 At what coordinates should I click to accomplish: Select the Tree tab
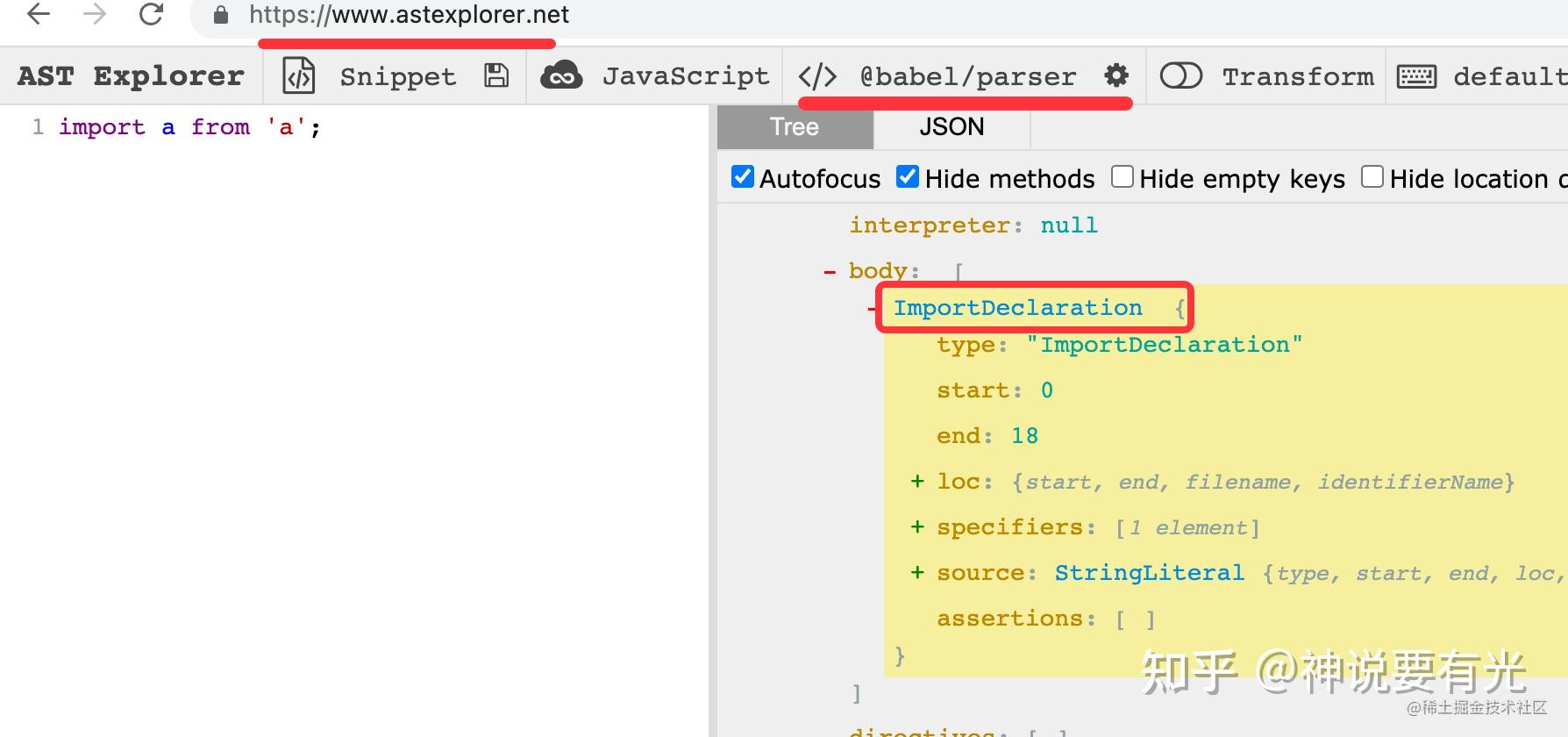795,127
